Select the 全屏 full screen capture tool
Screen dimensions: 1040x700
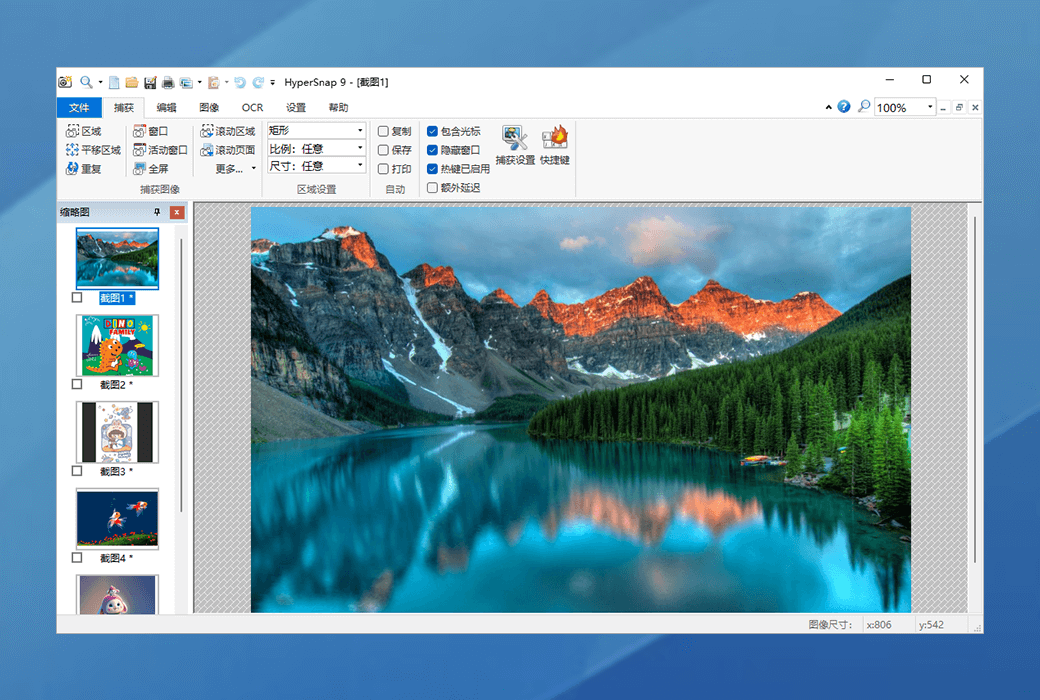(x=151, y=169)
